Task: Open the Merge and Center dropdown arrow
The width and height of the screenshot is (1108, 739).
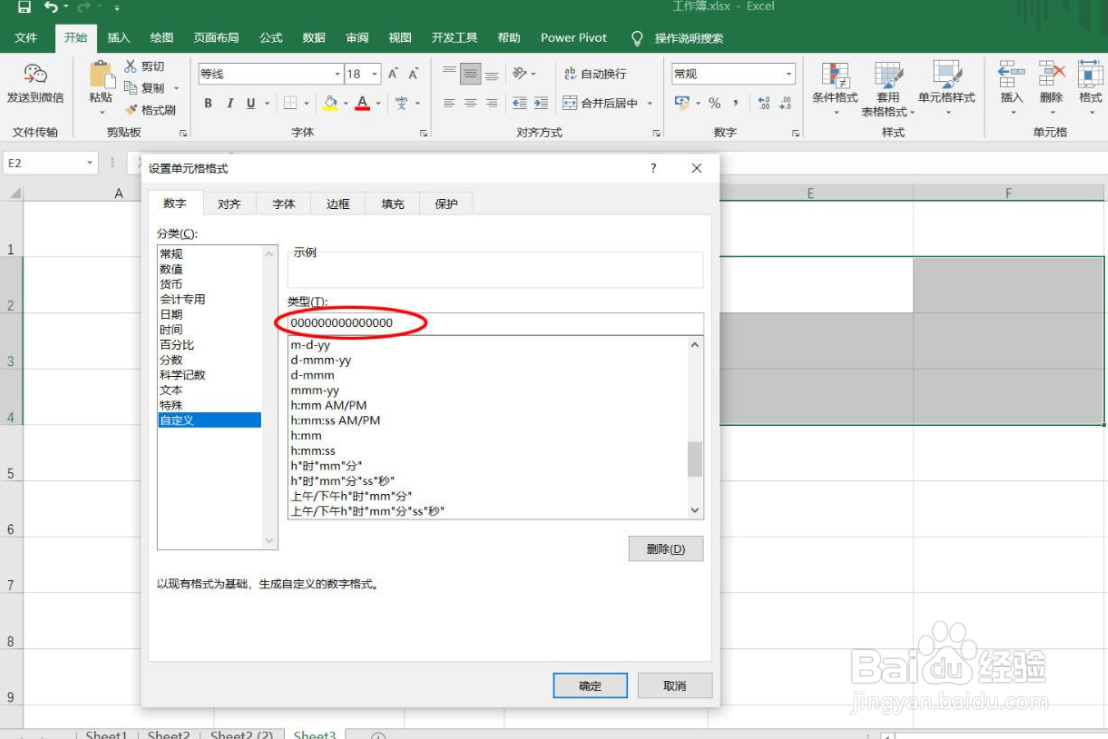Action: pyautogui.click(x=647, y=101)
